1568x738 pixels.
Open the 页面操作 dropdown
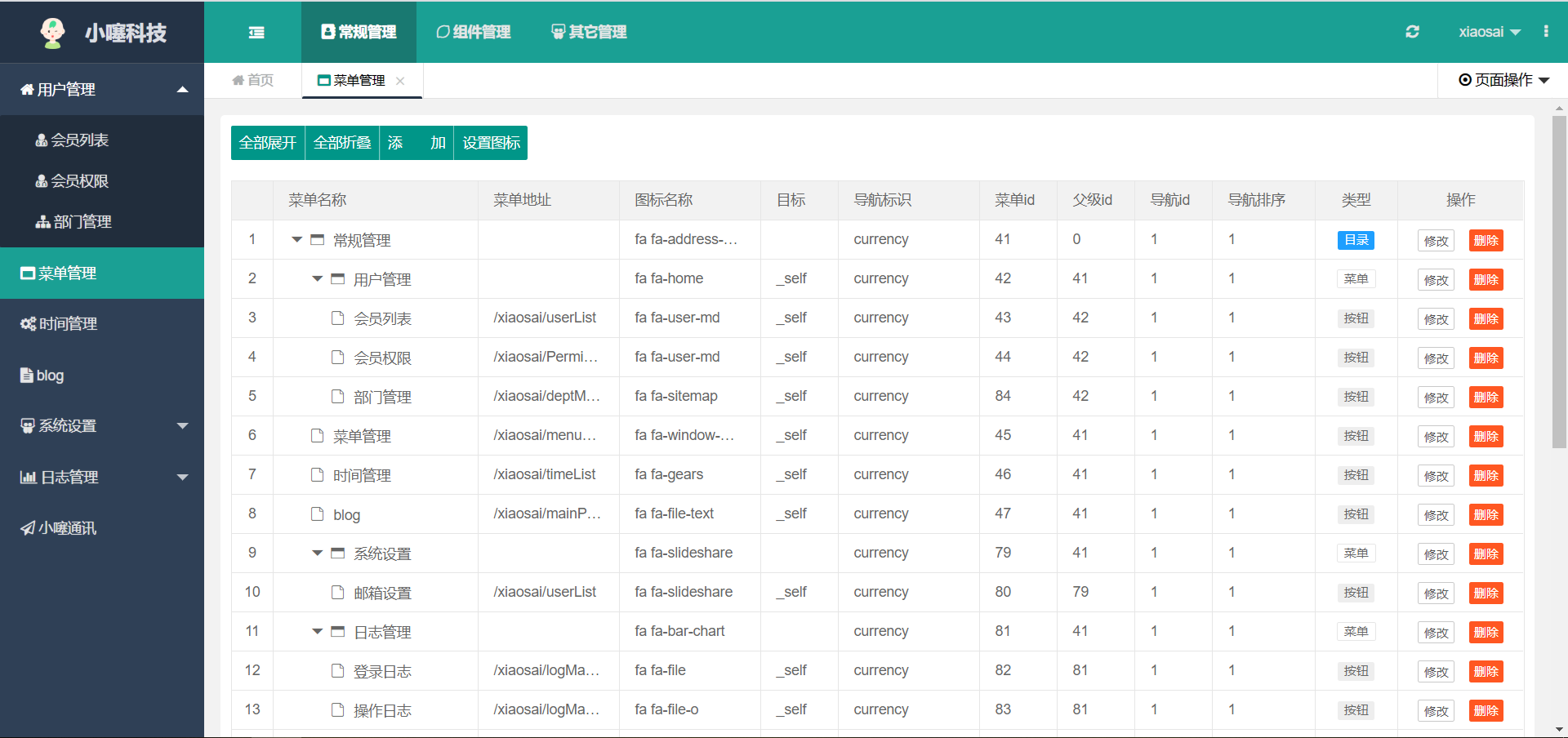tap(1503, 80)
